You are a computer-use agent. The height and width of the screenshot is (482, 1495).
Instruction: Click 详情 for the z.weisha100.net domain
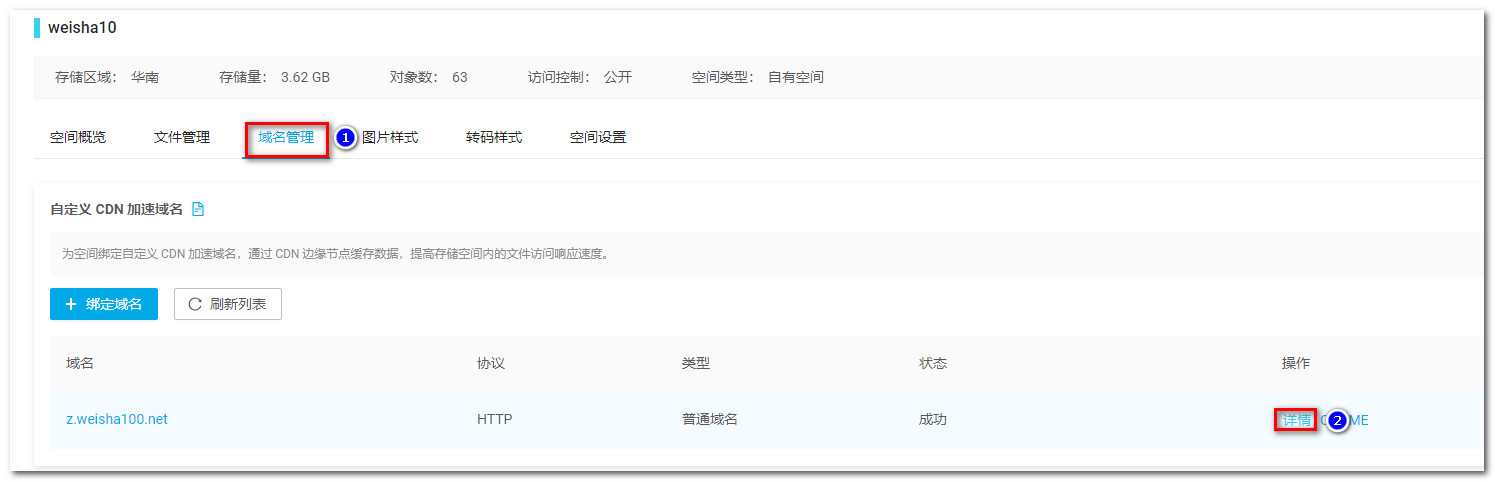[x=1296, y=420]
